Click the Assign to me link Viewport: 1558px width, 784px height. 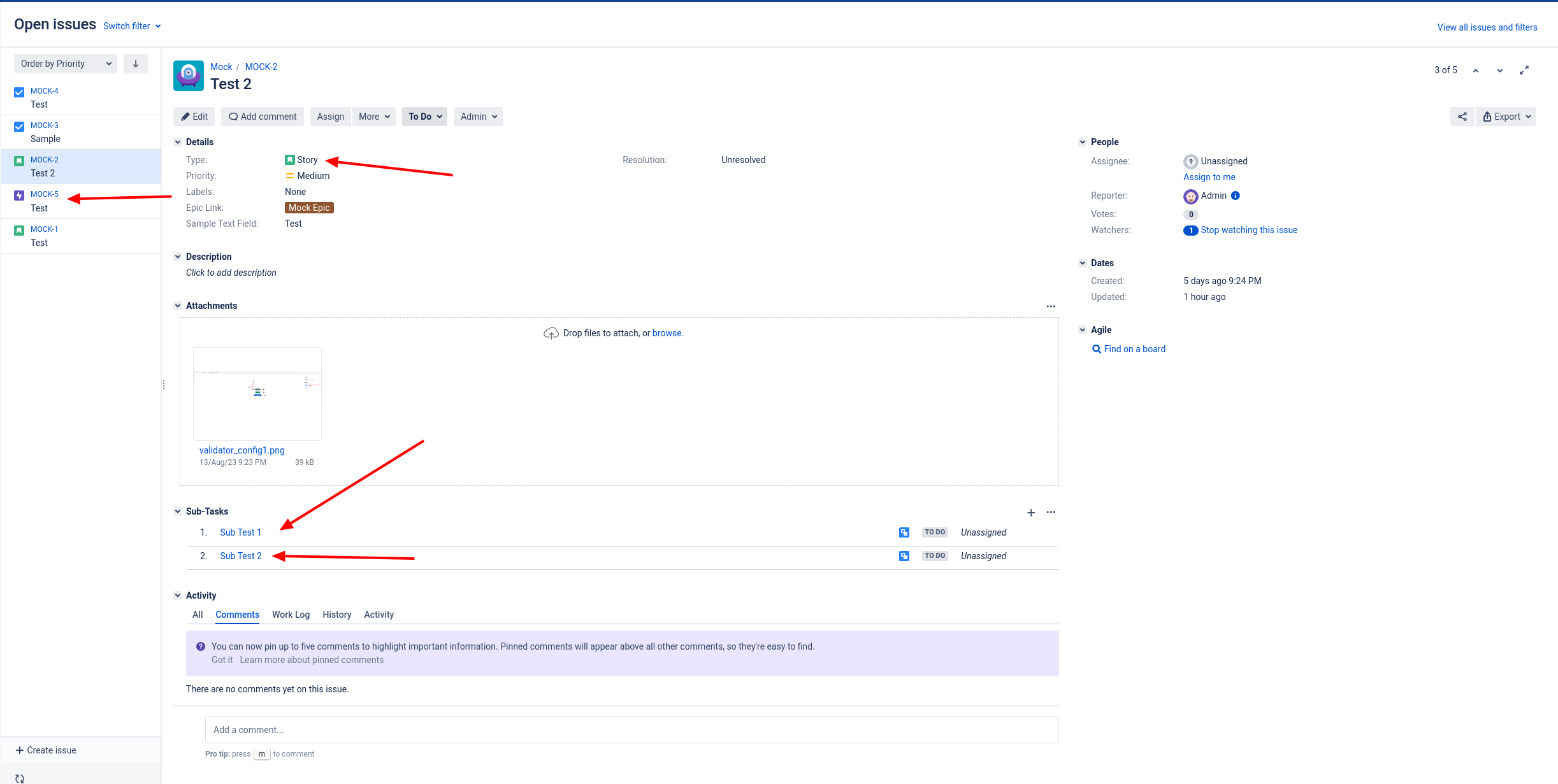1209,177
